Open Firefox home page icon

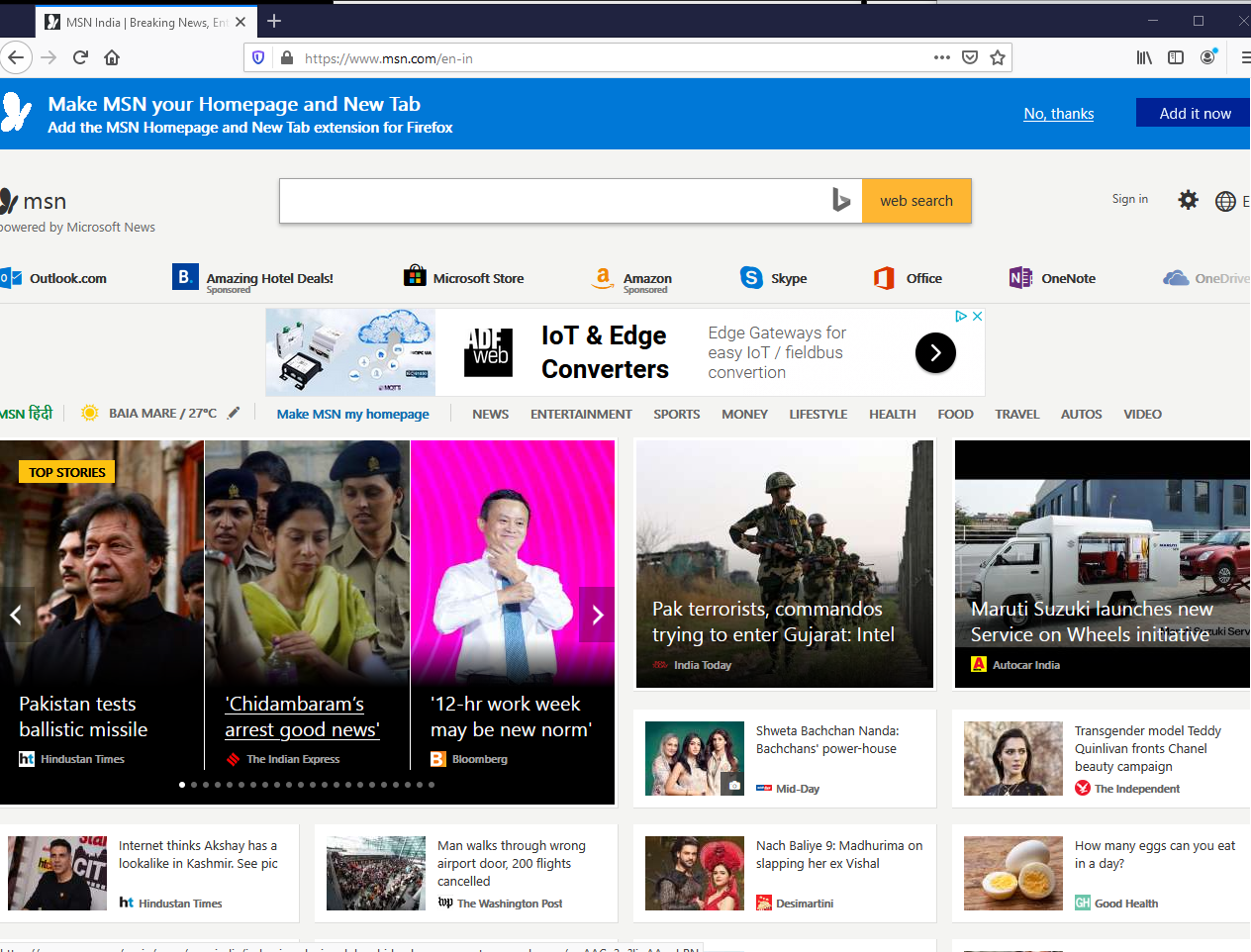112,57
